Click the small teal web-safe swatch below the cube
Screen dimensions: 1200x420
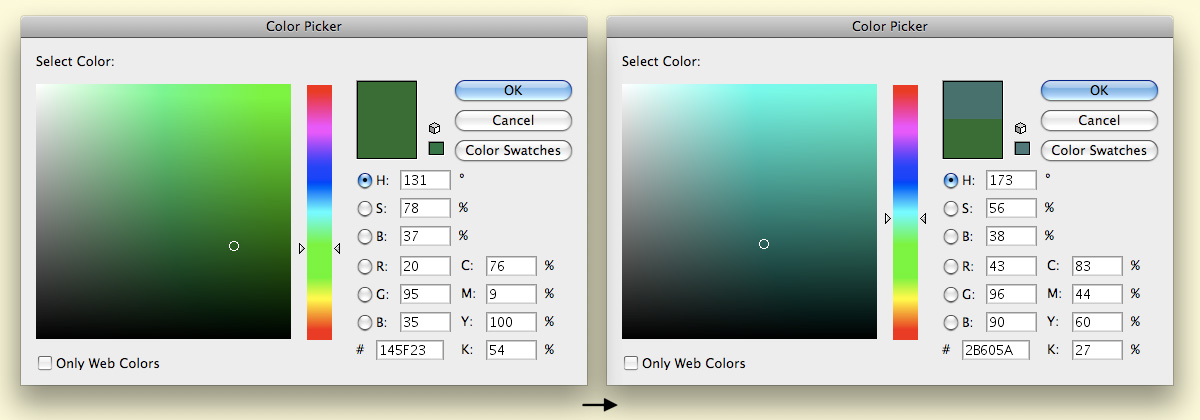(x=1022, y=149)
